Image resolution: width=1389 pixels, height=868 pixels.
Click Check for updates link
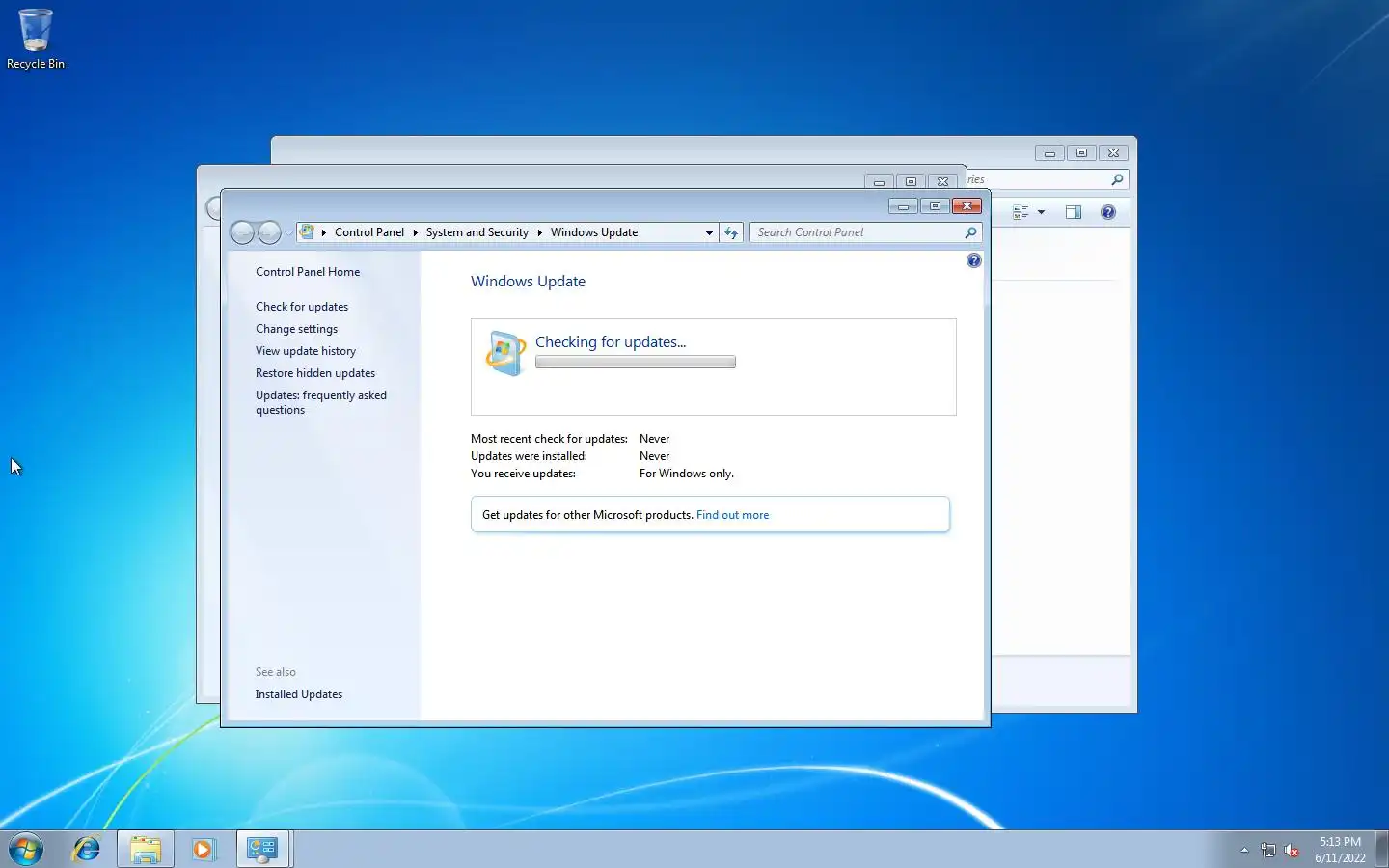click(302, 307)
